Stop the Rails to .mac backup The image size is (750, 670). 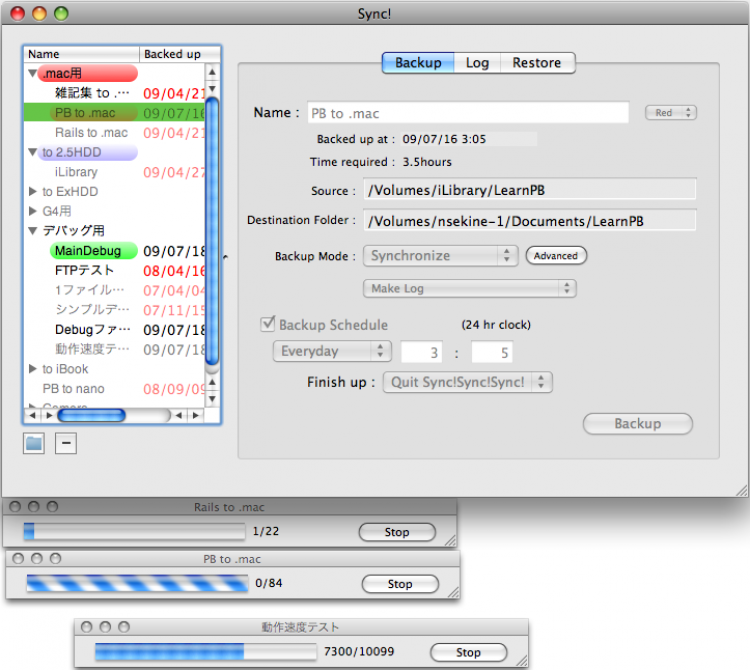click(x=397, y=532)
